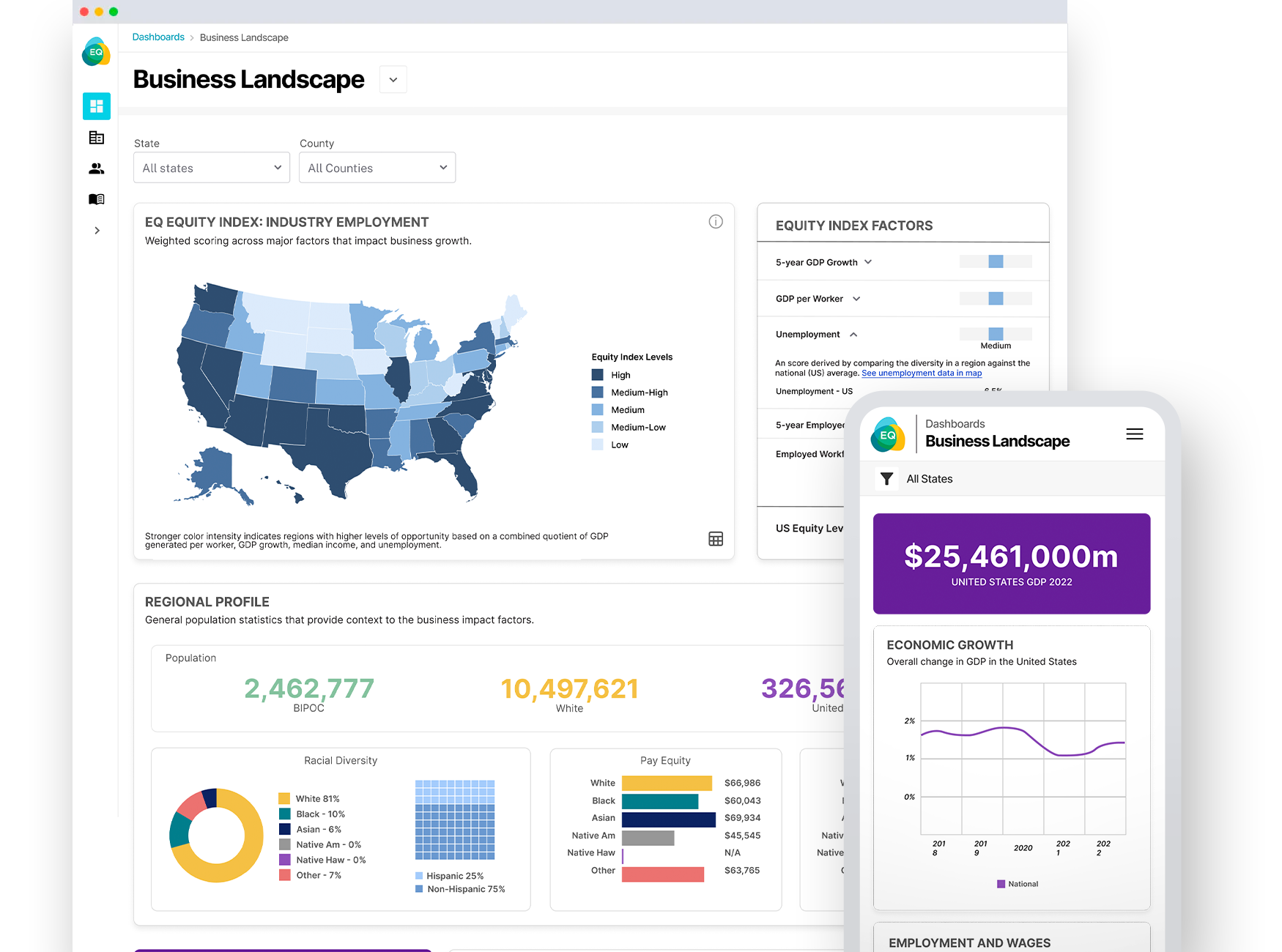Click the filter funnel icon on mobile view

887,478
